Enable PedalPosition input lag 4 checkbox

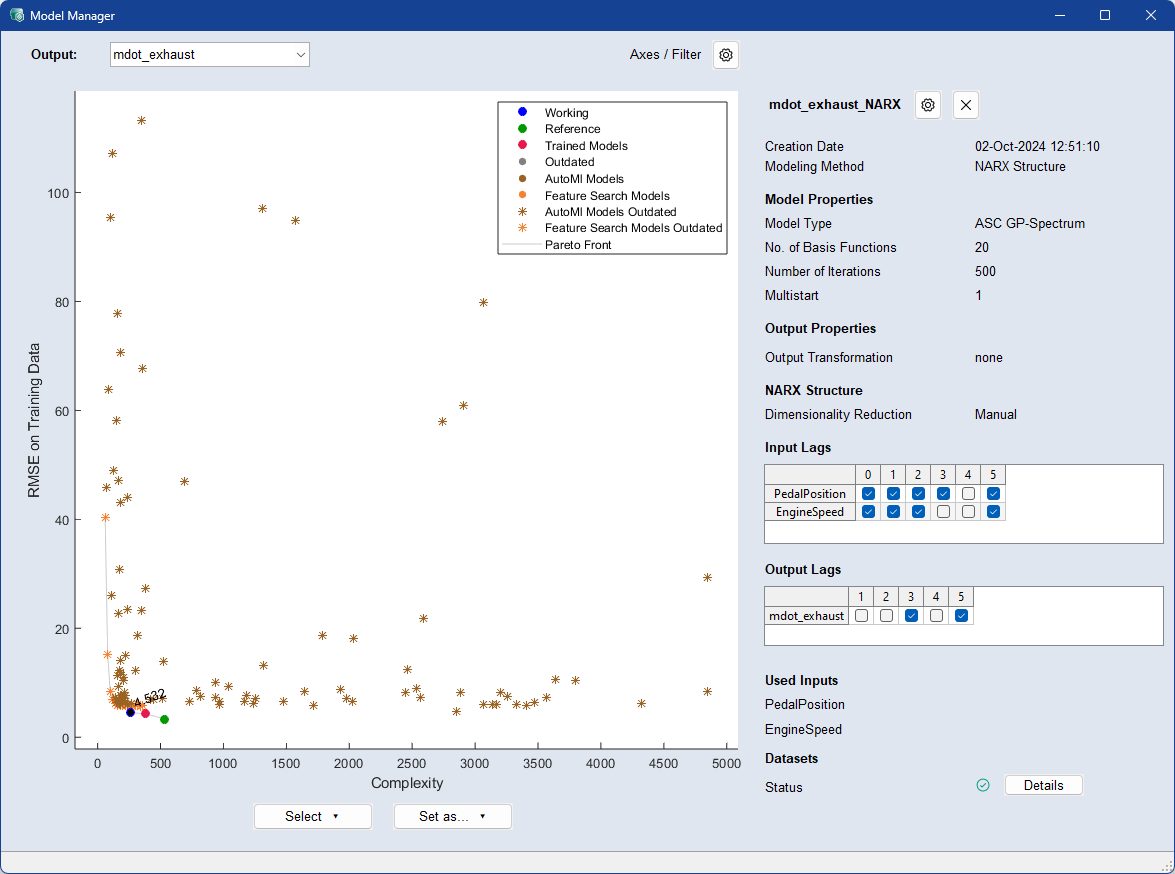[968, 493]
